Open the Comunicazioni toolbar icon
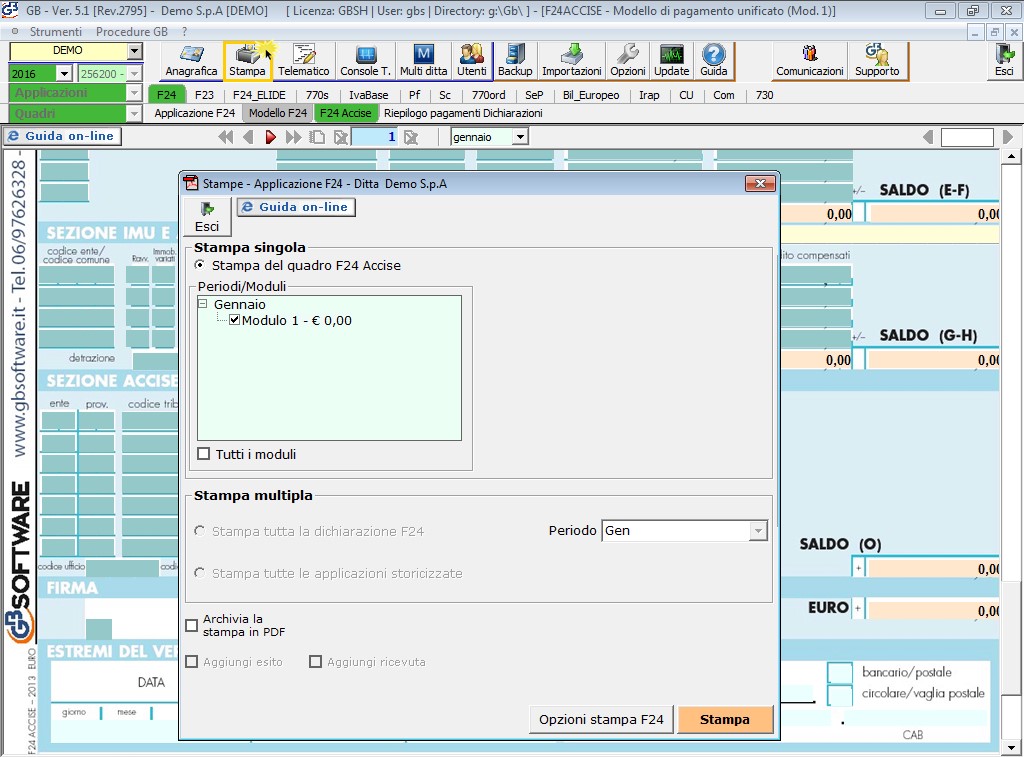Image resolution: width=1024 pixels, height=757 pixels. pos(810,61)
